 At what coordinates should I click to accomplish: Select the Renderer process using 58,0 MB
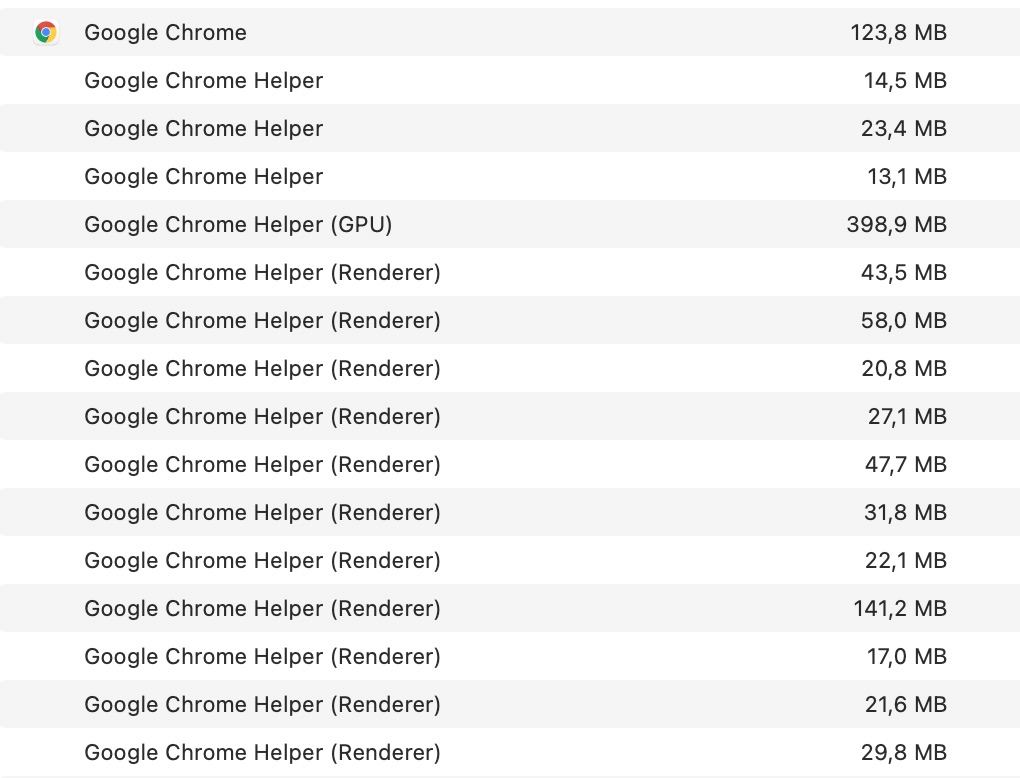(x=262, y=320)
